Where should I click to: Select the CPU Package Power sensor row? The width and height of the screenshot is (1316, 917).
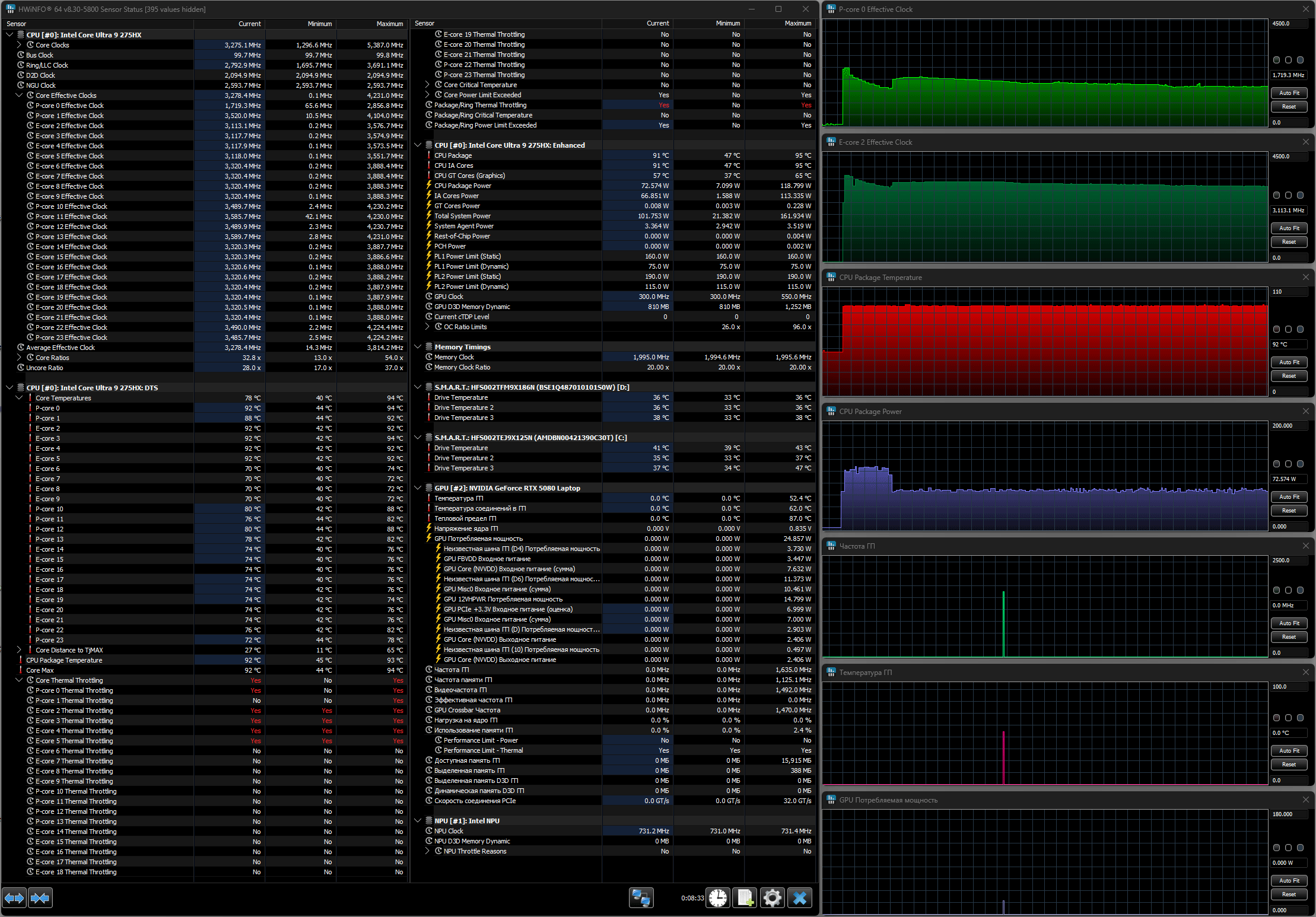[463, 186]
